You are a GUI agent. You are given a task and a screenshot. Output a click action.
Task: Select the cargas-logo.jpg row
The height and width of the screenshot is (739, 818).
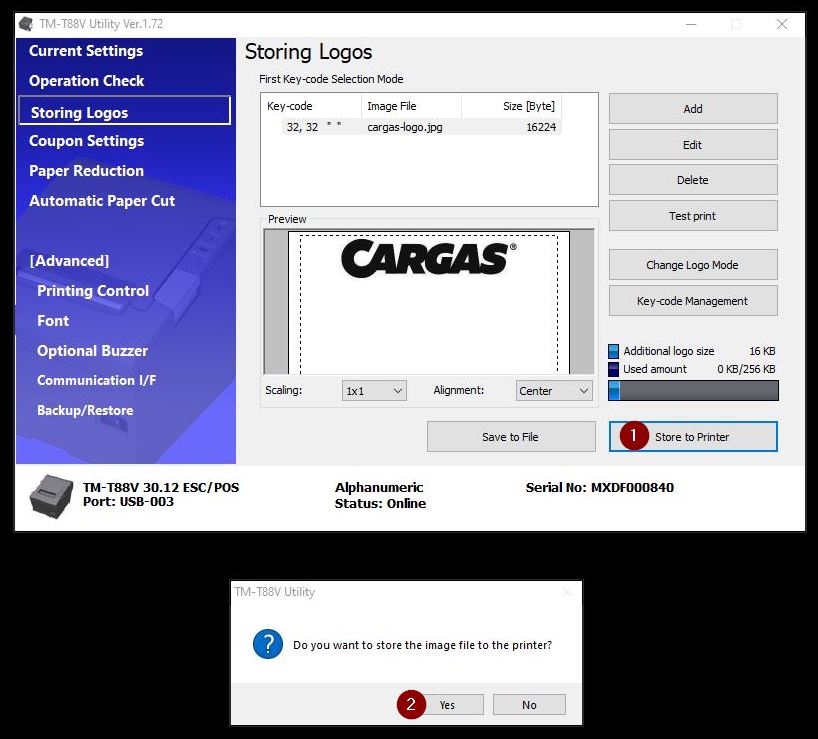[422, 127]
